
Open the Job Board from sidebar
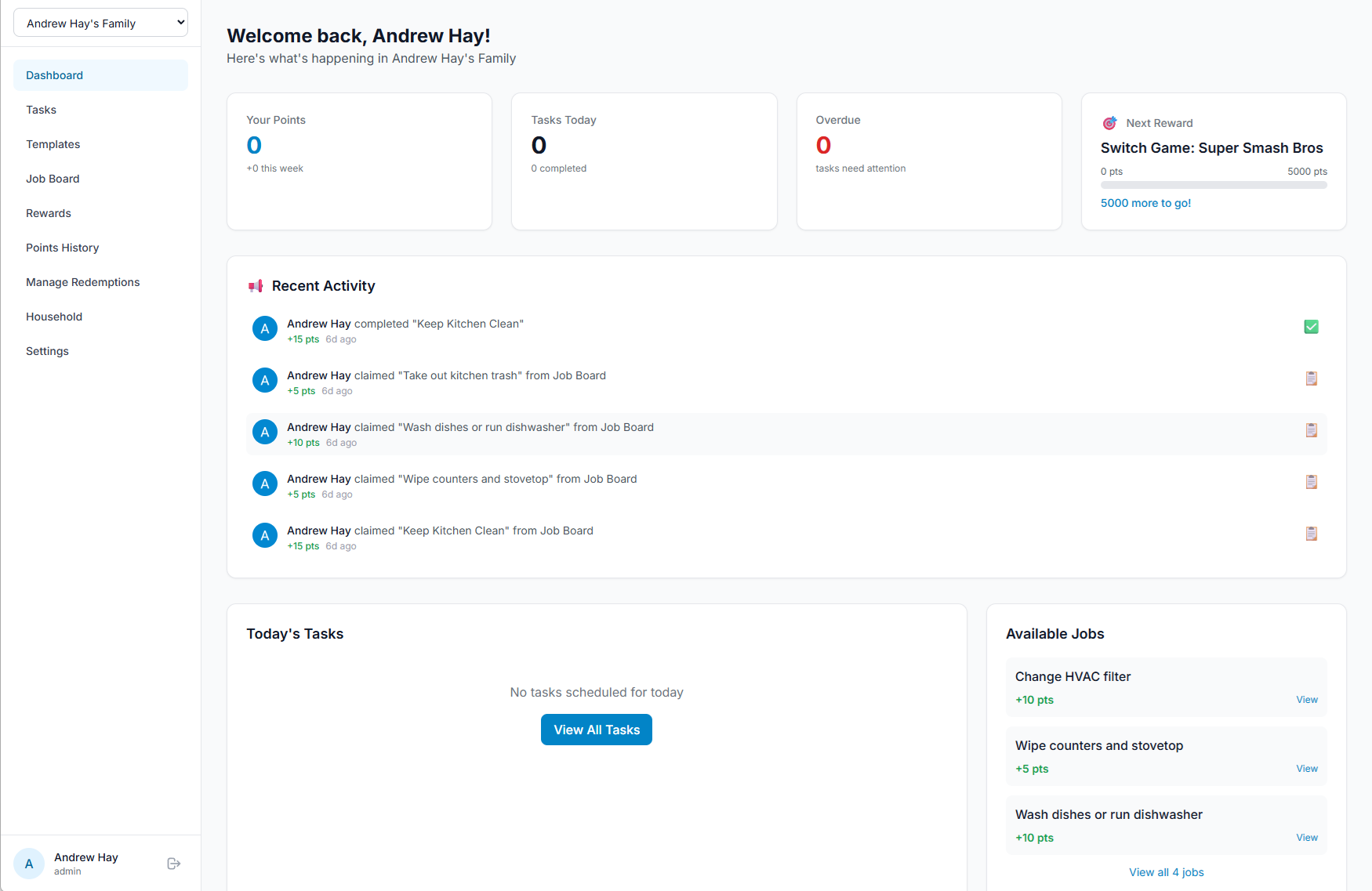click(53, 179)
